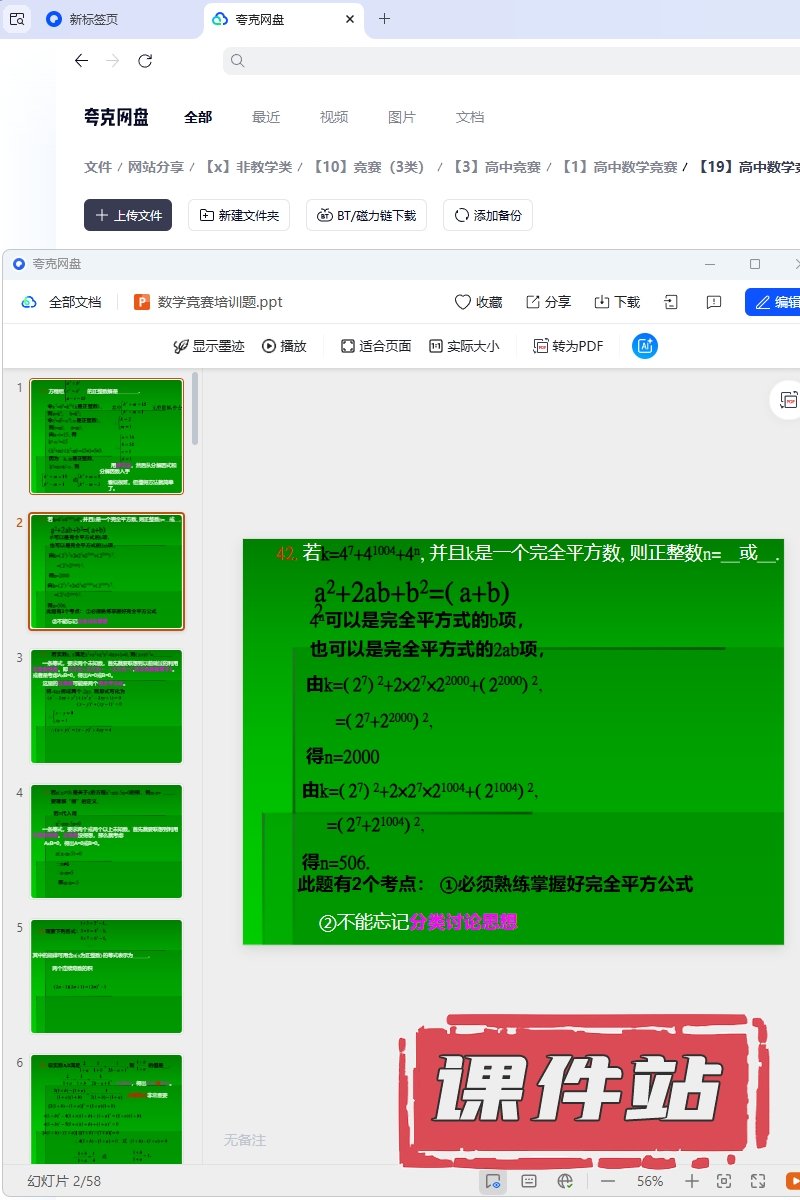
Task: Reload the page with browser refresh icon
Action: coord(145,61)
